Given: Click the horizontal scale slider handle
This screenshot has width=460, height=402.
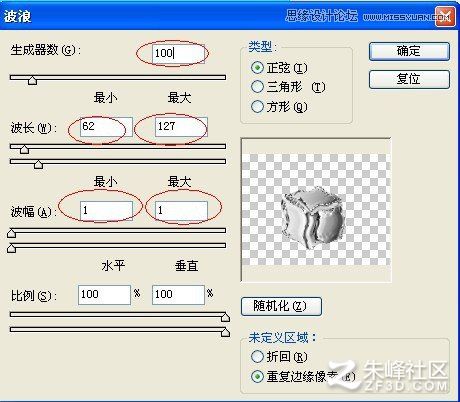Looking at the screenshot, I should coord(226,317).
